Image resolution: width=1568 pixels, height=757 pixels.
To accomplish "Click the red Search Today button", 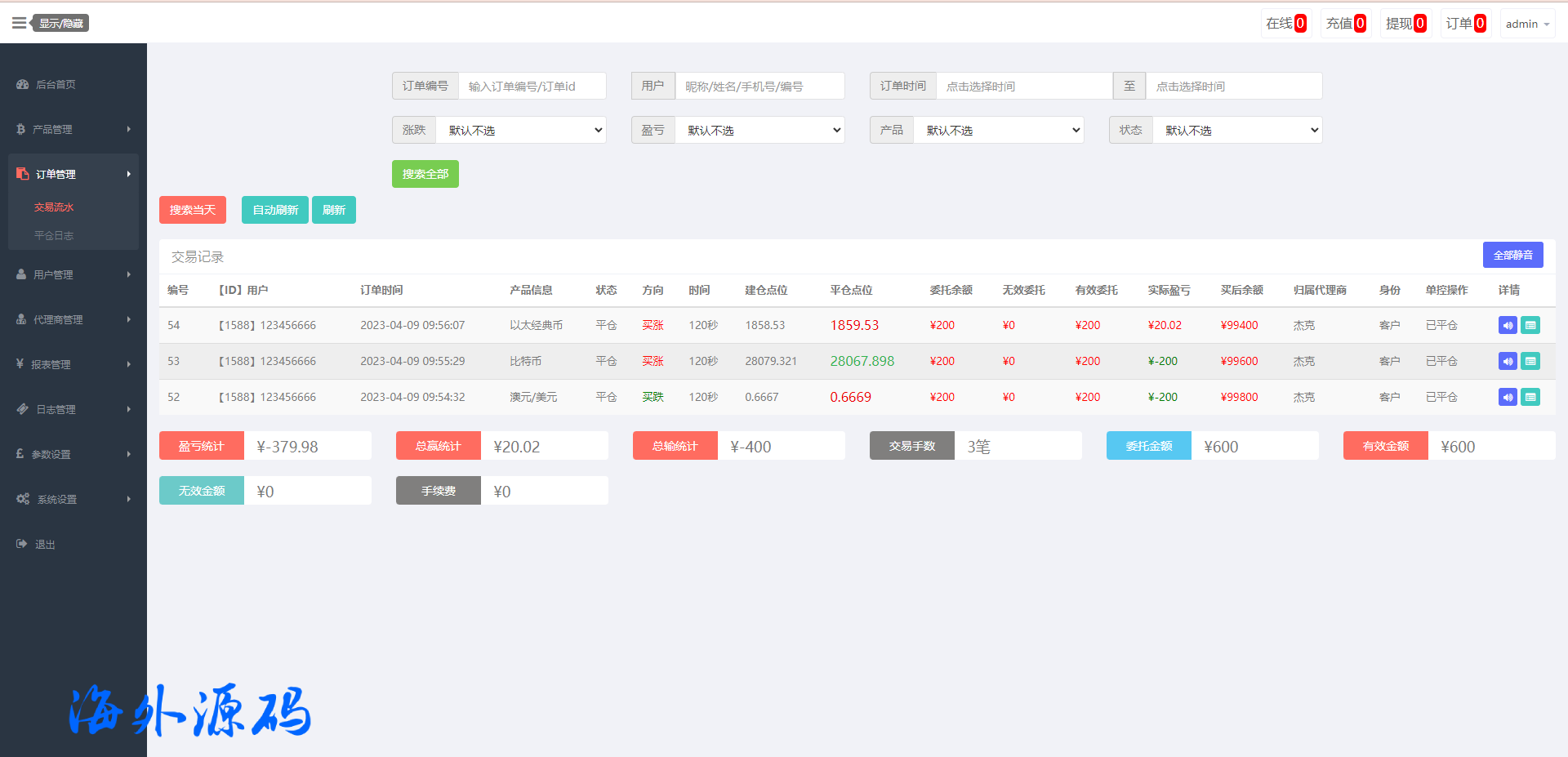I will (192, 210).
